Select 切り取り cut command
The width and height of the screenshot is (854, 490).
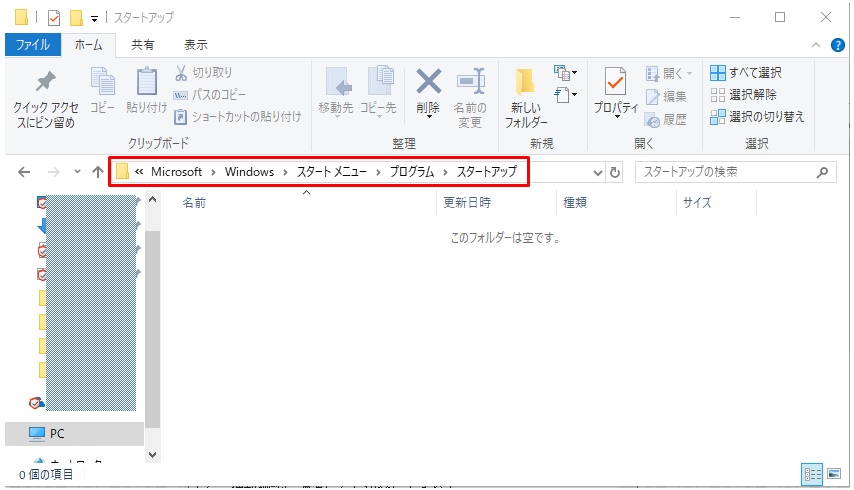click(x=204, y=72)
